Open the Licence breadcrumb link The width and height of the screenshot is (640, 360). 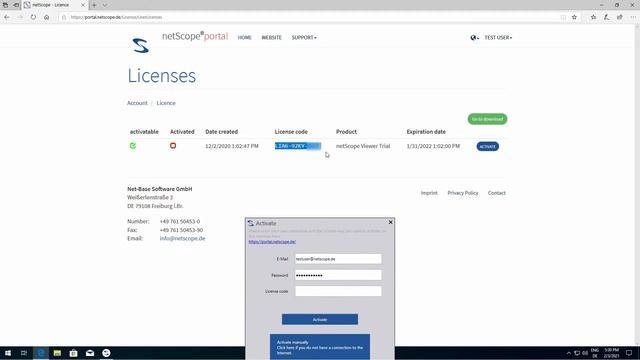[166, 103]
